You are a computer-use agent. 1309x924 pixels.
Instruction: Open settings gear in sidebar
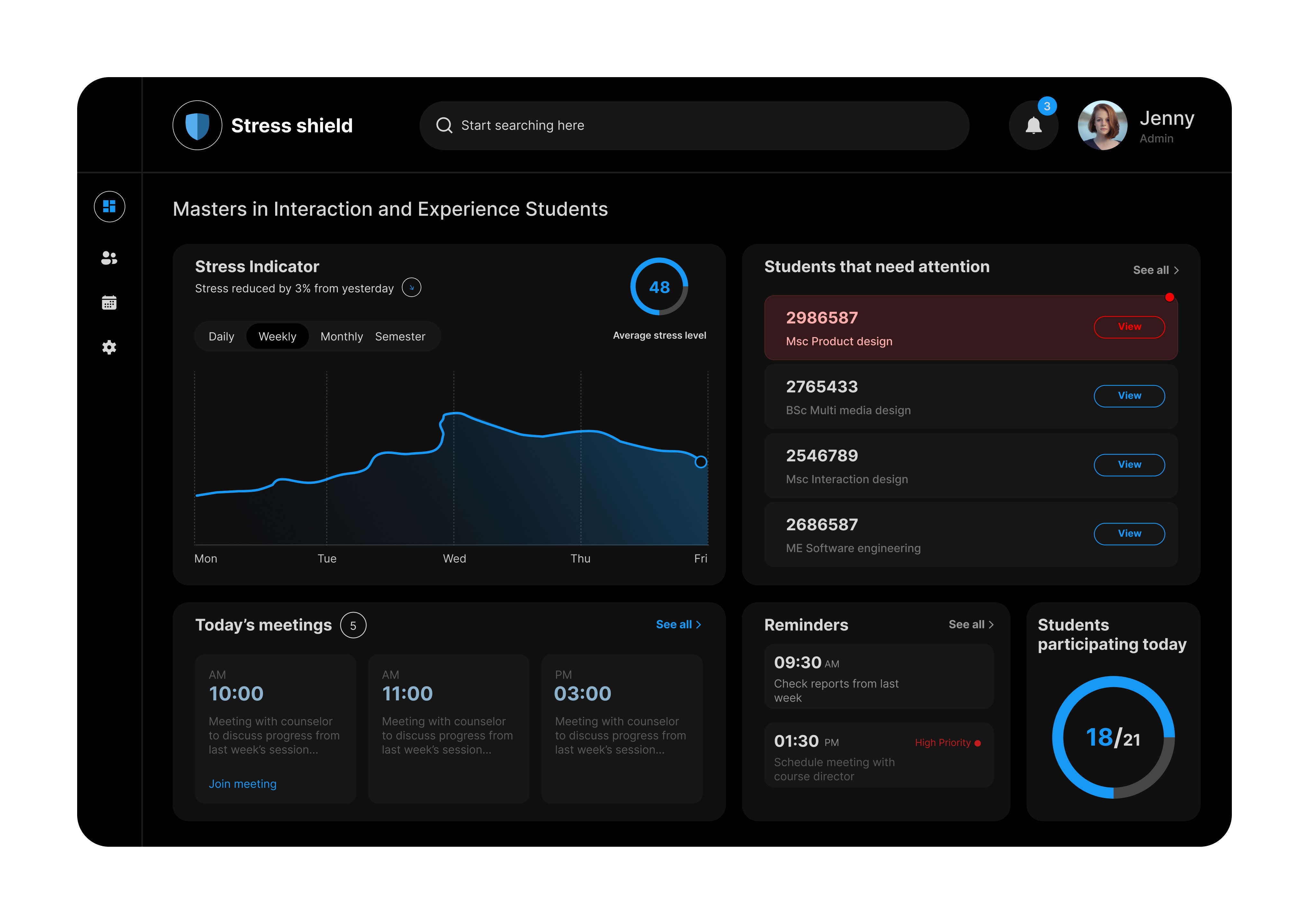click(110, 347)
